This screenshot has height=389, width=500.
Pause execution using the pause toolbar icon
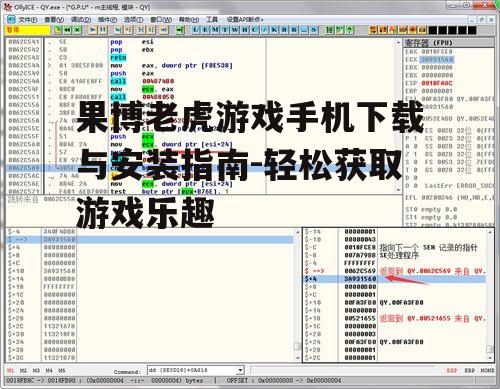(103, 30)
